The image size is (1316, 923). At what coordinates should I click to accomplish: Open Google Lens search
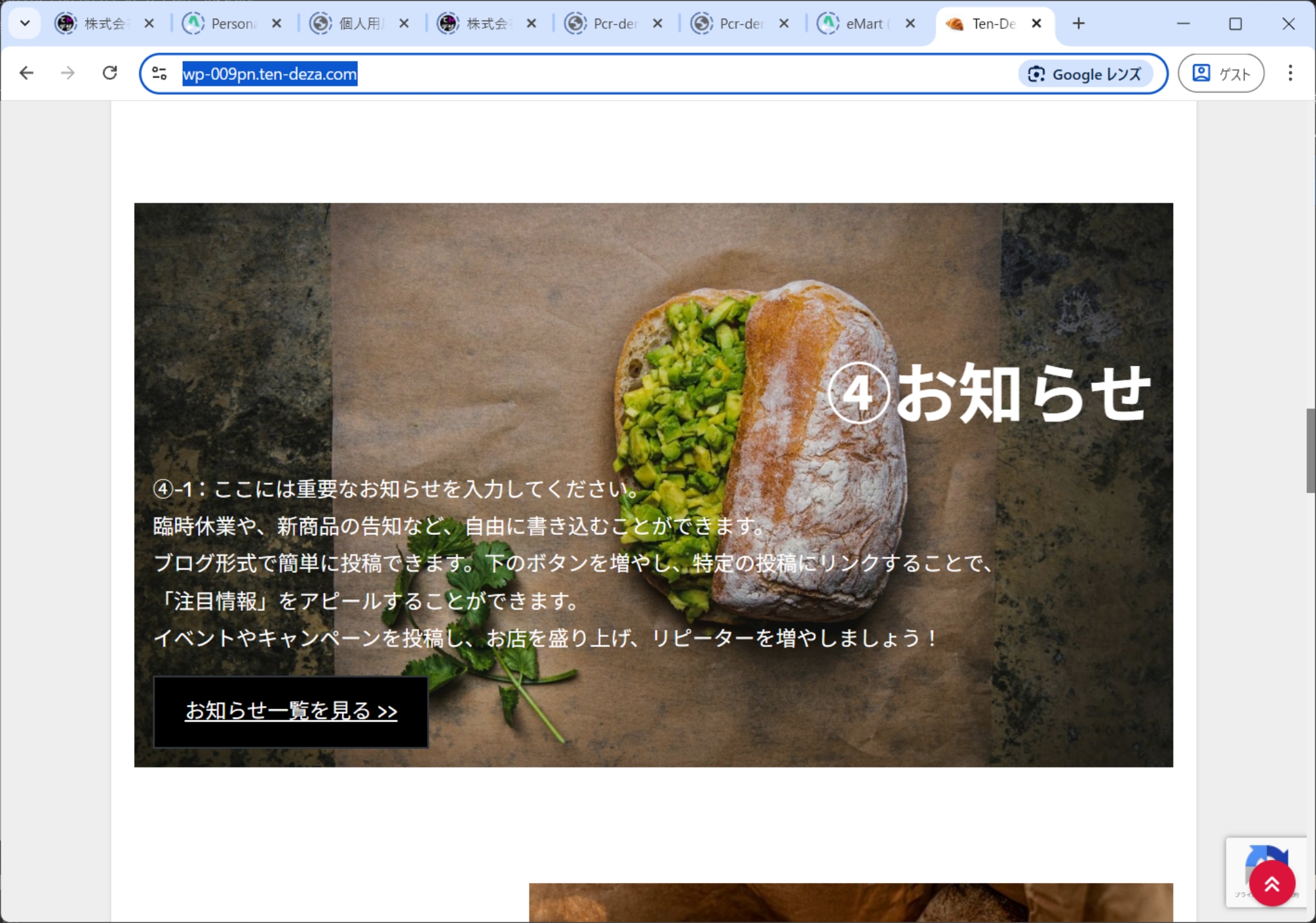click(x=1085, y=74)
